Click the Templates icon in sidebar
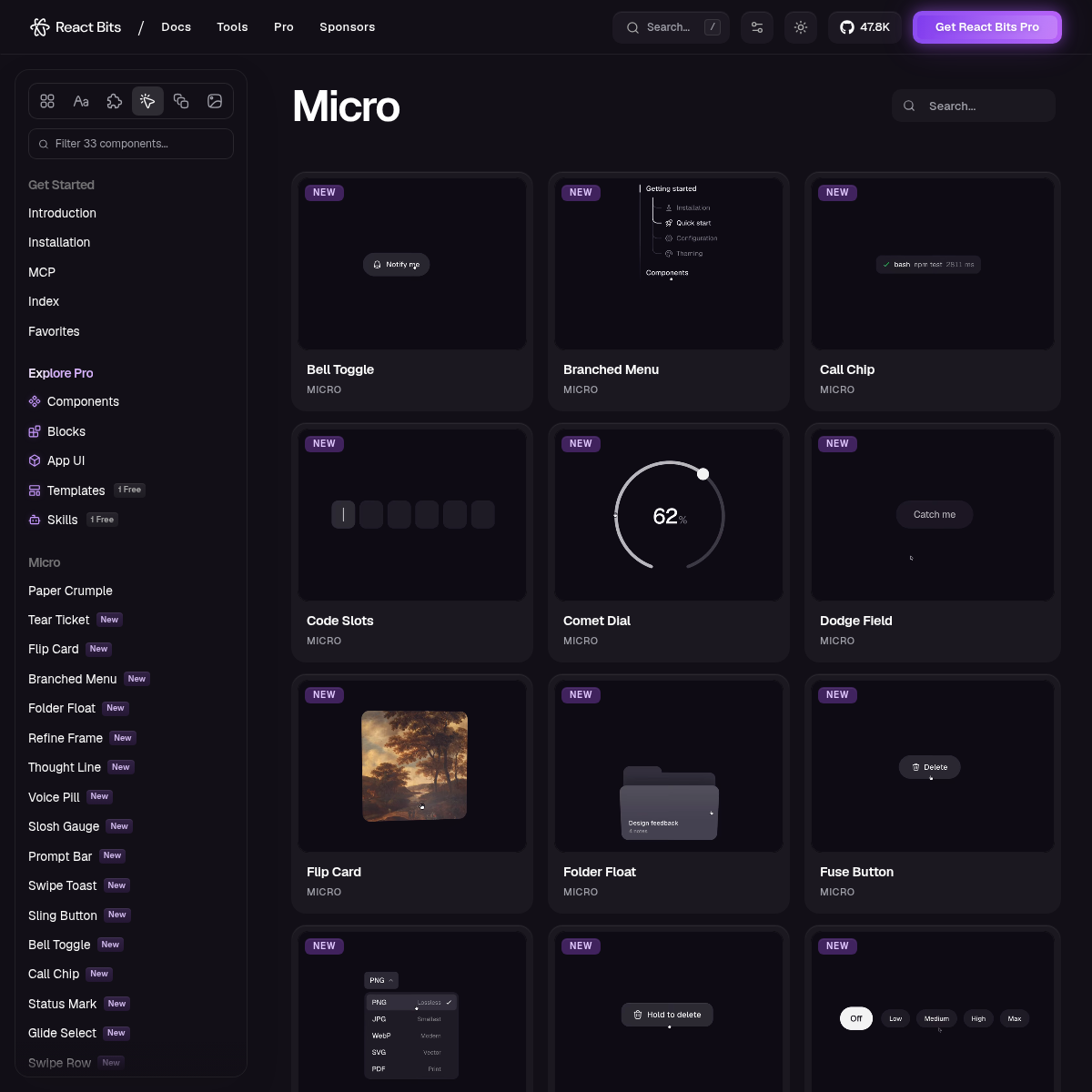The width and height of the screenshot is (1092, 1092). coord(35,490)
